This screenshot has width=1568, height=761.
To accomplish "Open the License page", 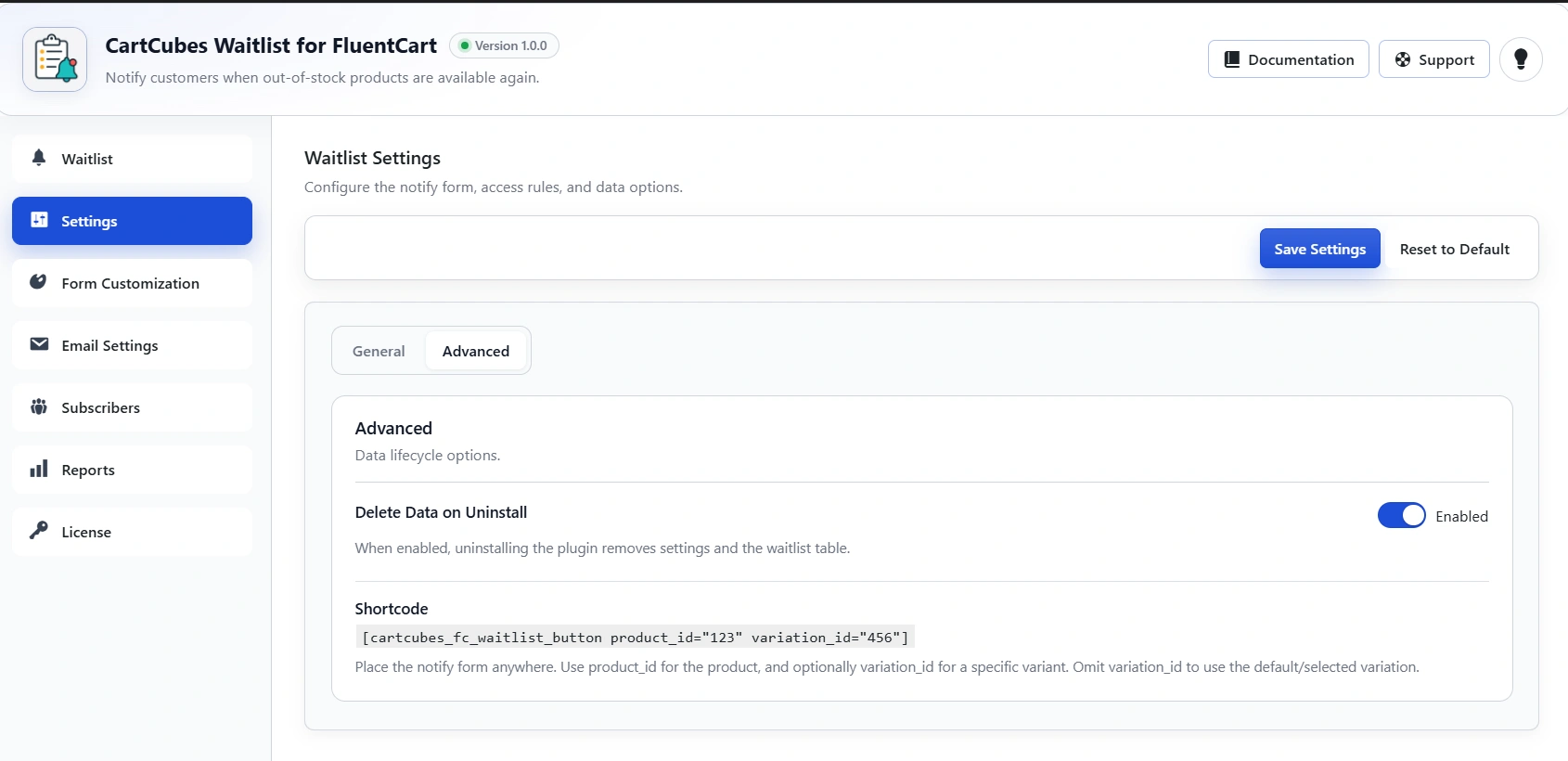I will [x=132, y=532].
